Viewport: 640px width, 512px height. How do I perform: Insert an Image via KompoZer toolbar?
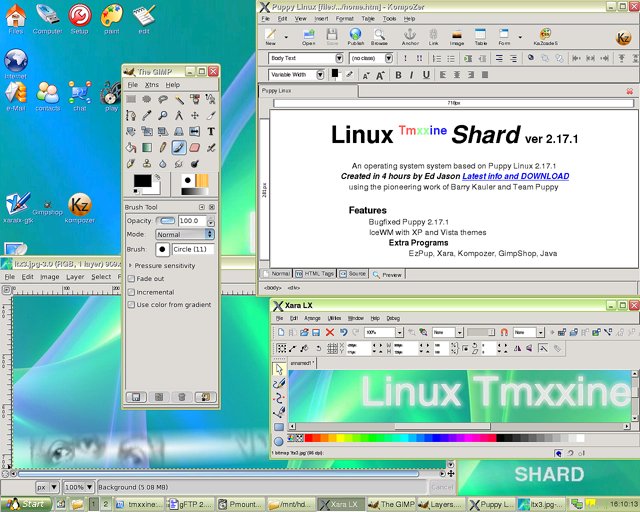pyautogui.click(x=457, y=36)
